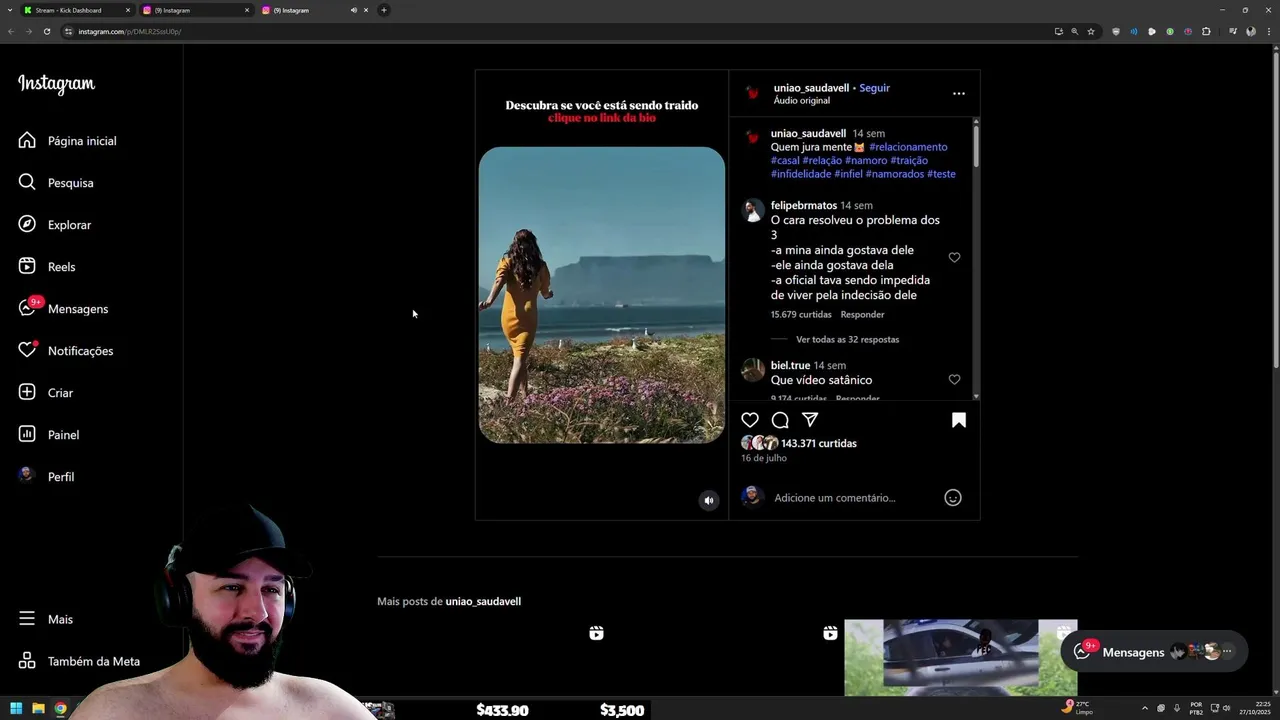Open Página inicial in Instagram sidebar
This screenshot has width=1280, height=720.
[68, 141]
